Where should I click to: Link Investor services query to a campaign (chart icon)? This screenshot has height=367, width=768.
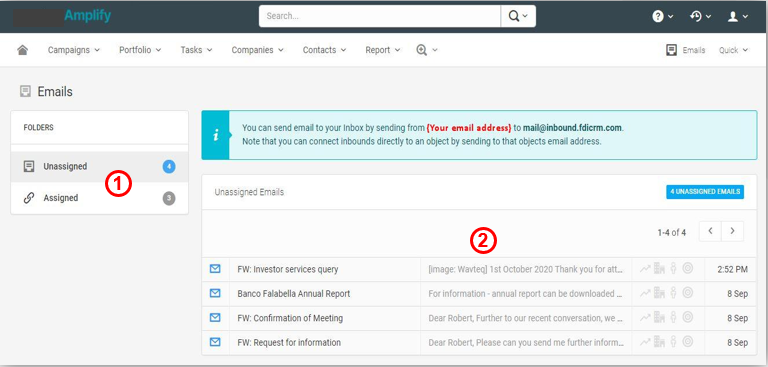[645, 269]
